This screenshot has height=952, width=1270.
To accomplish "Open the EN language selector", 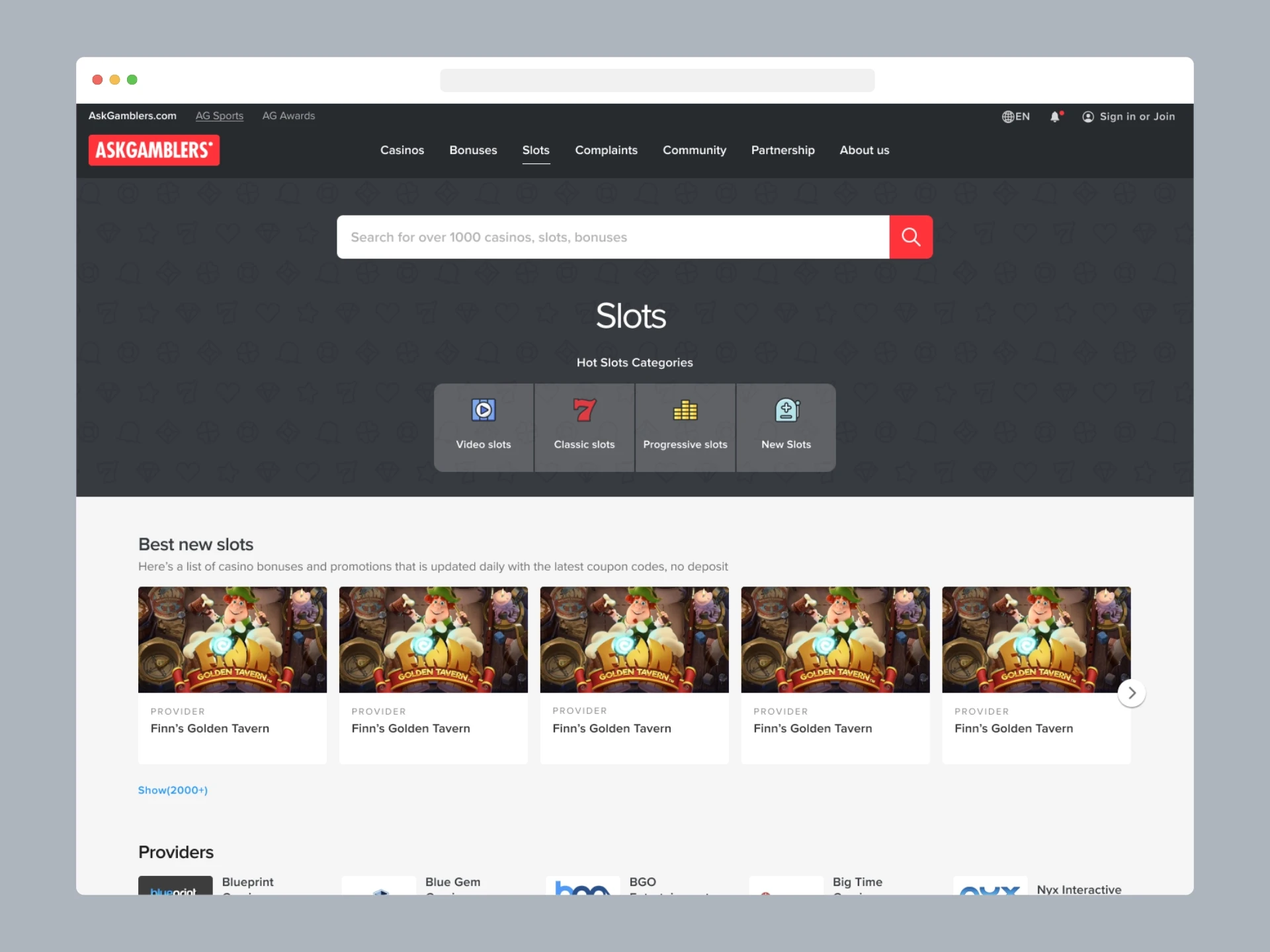I will 1016,117.
